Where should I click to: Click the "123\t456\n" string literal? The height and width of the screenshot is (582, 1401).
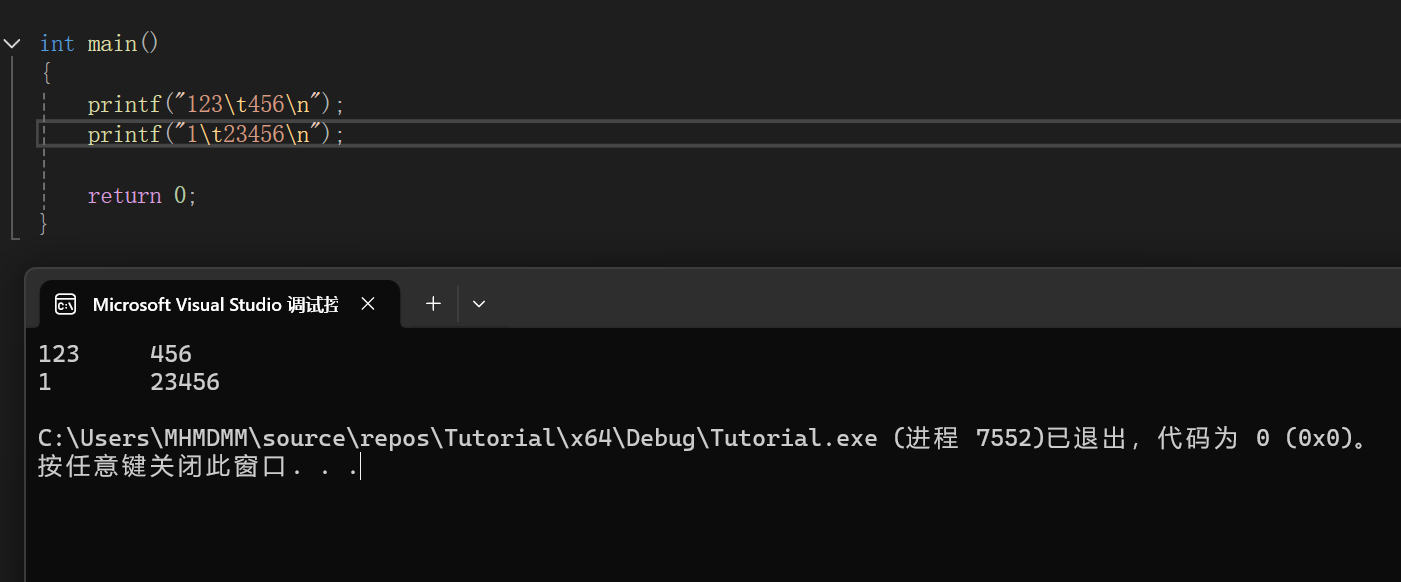pos(250,104)
